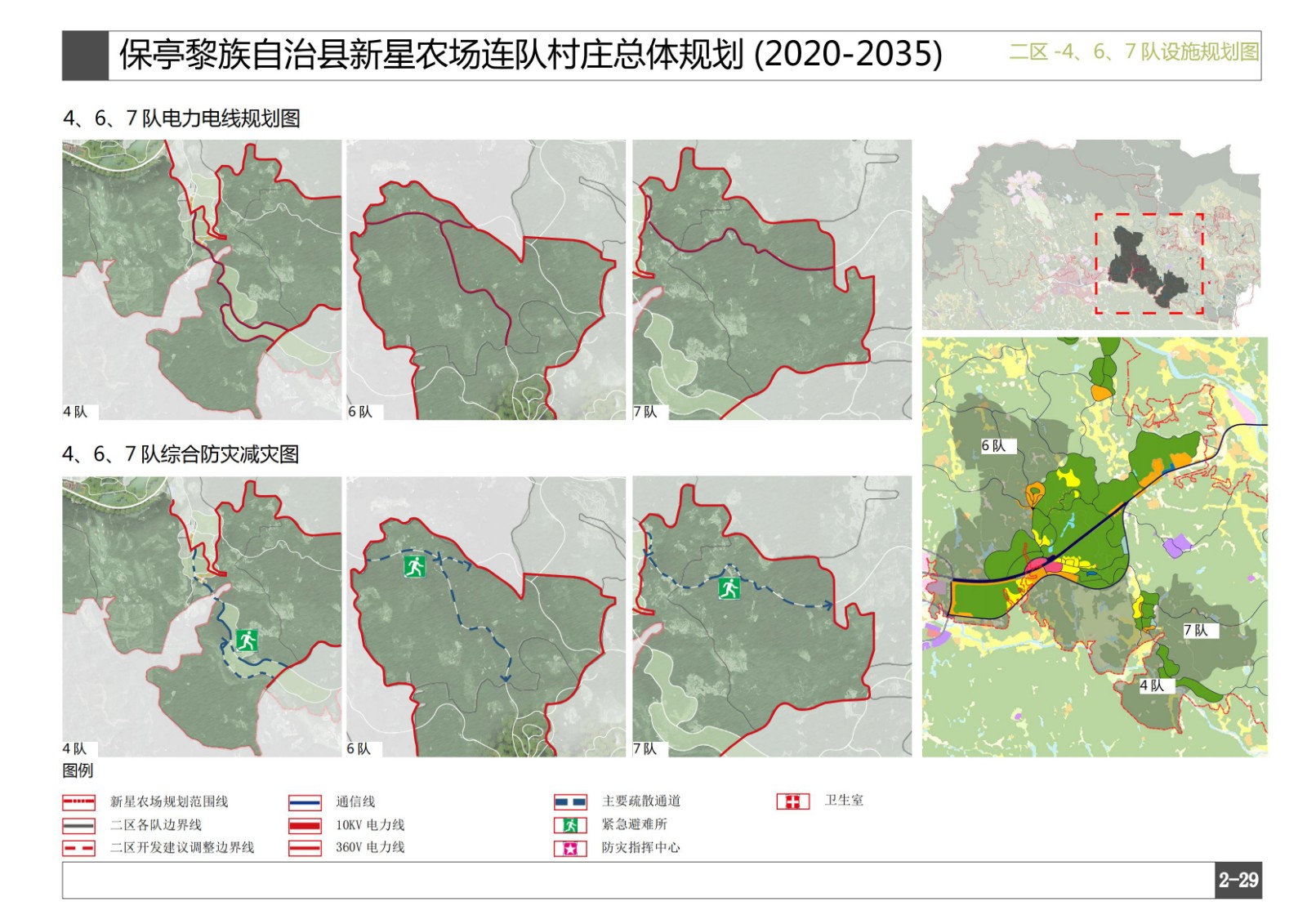
Task: Click the page number 2-29 box
Action: tap(1238, 881)
